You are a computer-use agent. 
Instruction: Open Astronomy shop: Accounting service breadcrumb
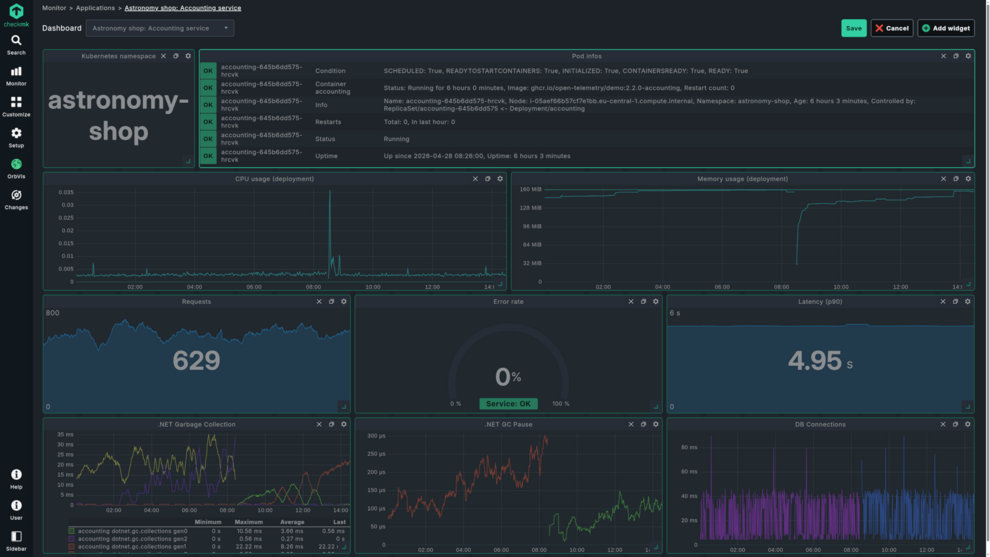[x=182, y=8]
